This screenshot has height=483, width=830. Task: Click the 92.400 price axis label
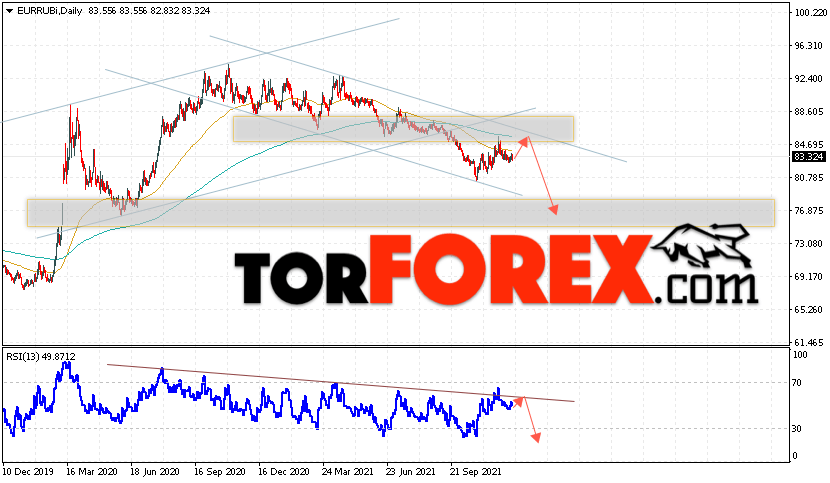click(809, 79)
